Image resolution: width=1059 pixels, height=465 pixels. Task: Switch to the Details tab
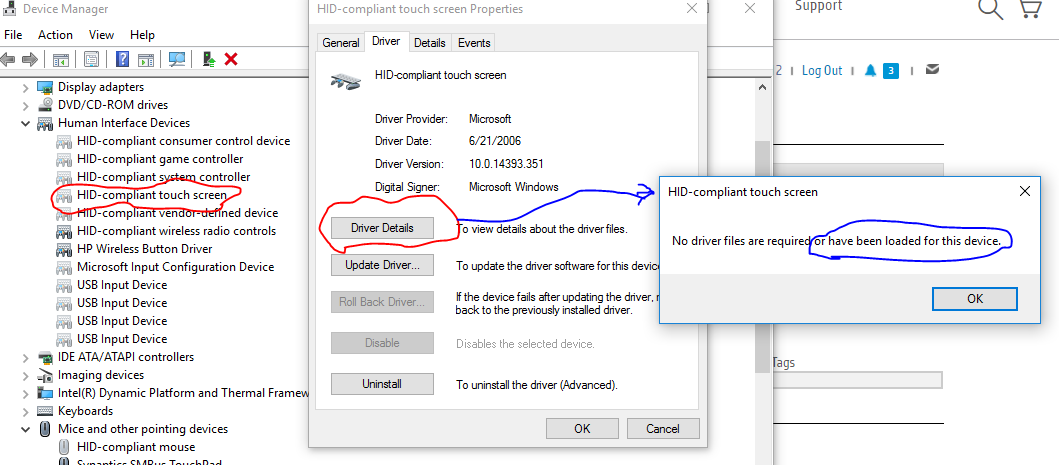point(430,43)
